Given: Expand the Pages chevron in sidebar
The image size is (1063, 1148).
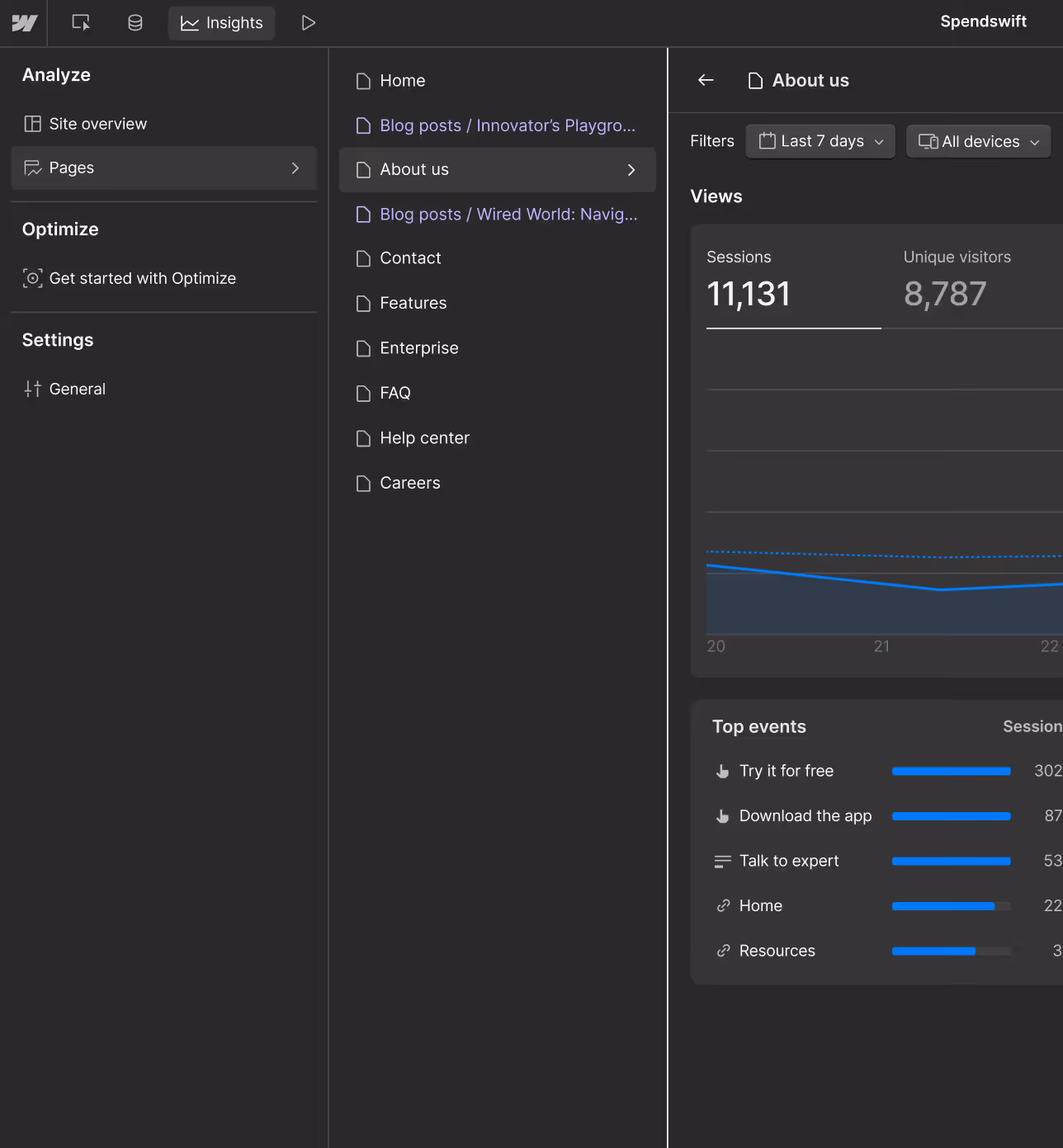Looking at the screenshot, I should 295,168.
